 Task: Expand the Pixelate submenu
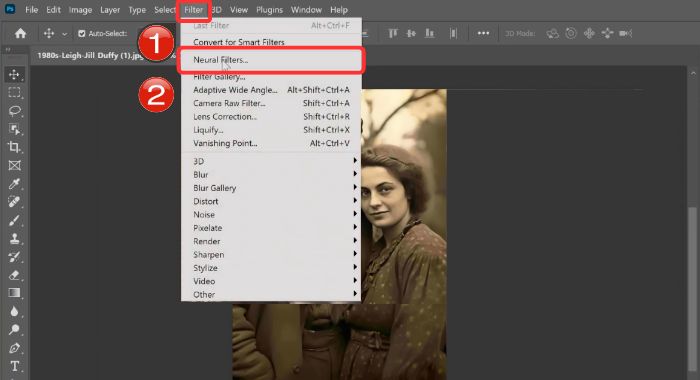[x=271, y=228]
